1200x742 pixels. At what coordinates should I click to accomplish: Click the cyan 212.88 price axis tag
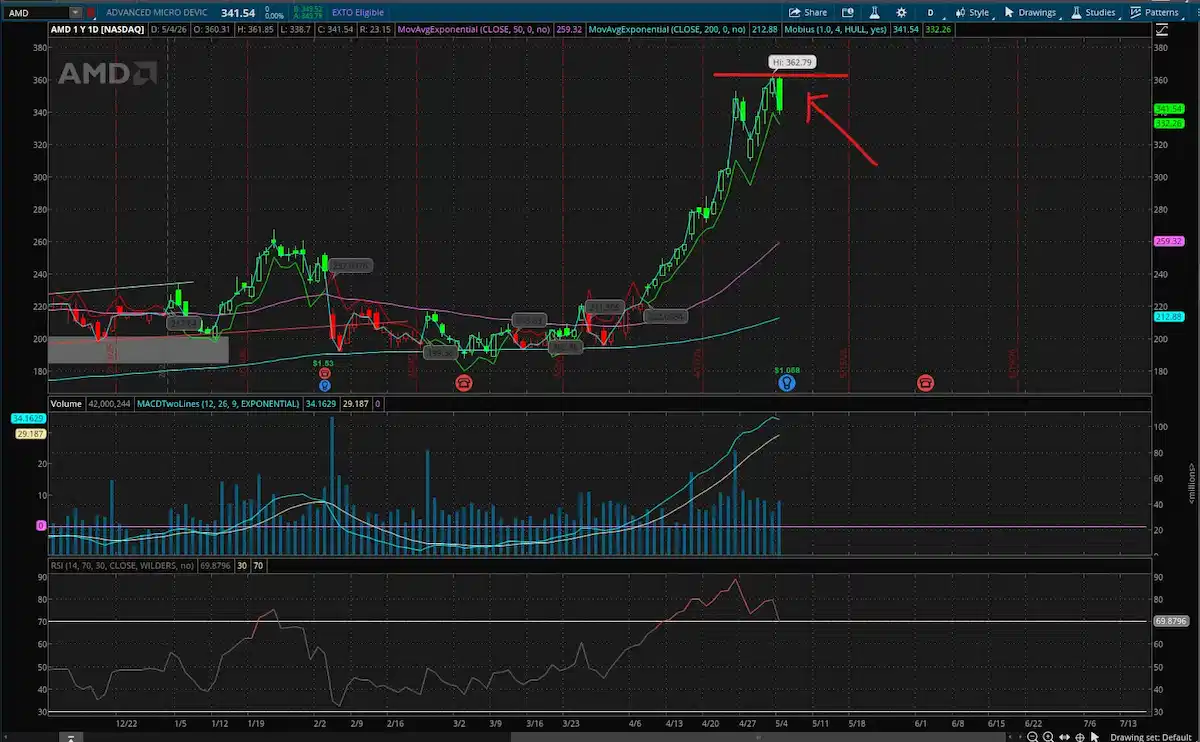point(1169,316)
